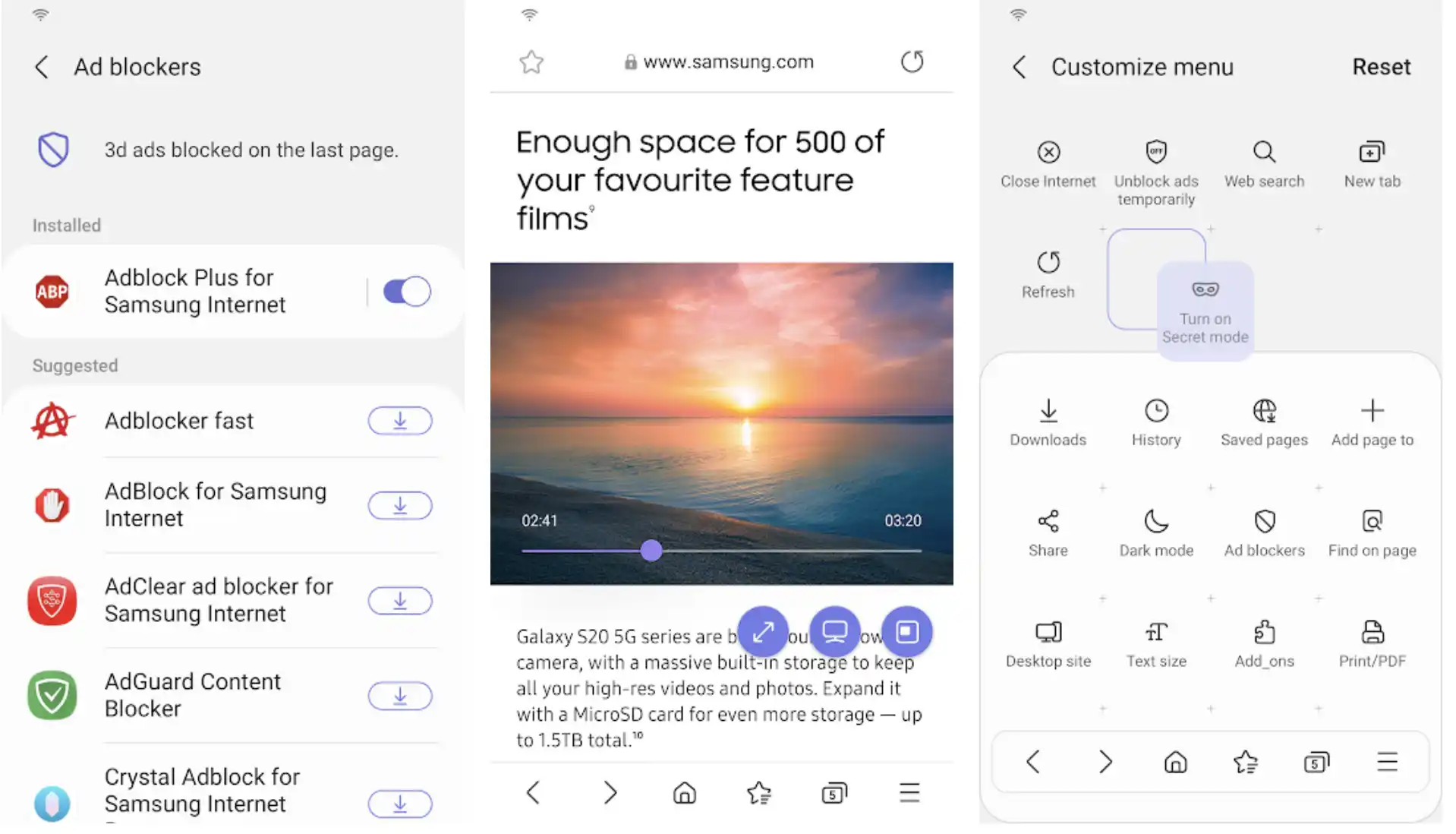Select Close Internet menu item
Image resolution: width=1456 pixels, height=834 pixels.
pyautogui.click(x=1048, y=164)
